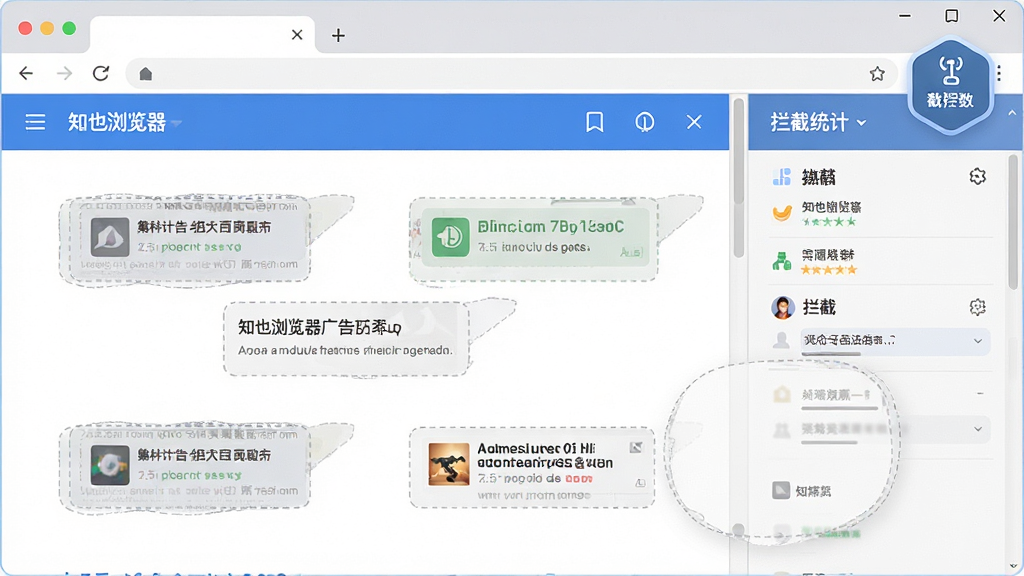Viewport: 1024px width, 576px height.
Task: Open settings gear in first sidebar section
Action: click(x=977, y=176)
